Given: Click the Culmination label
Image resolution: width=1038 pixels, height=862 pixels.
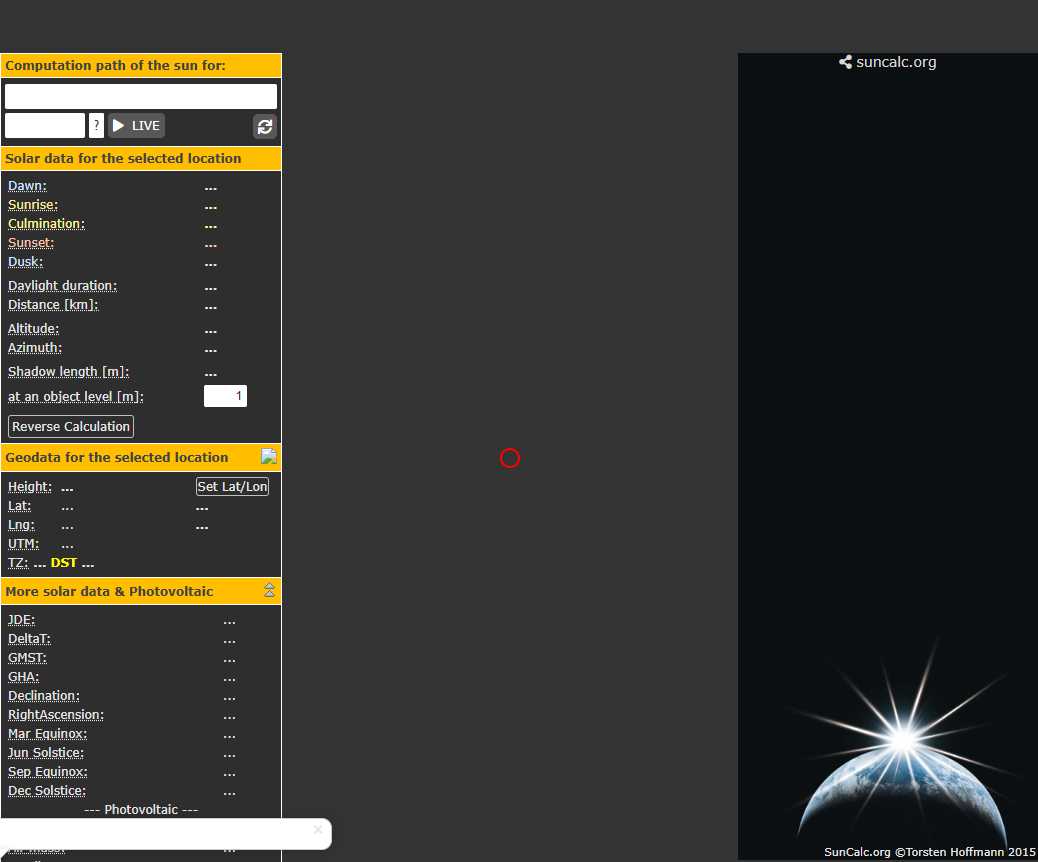Looking at the screenshot, I should click(46, 224).
